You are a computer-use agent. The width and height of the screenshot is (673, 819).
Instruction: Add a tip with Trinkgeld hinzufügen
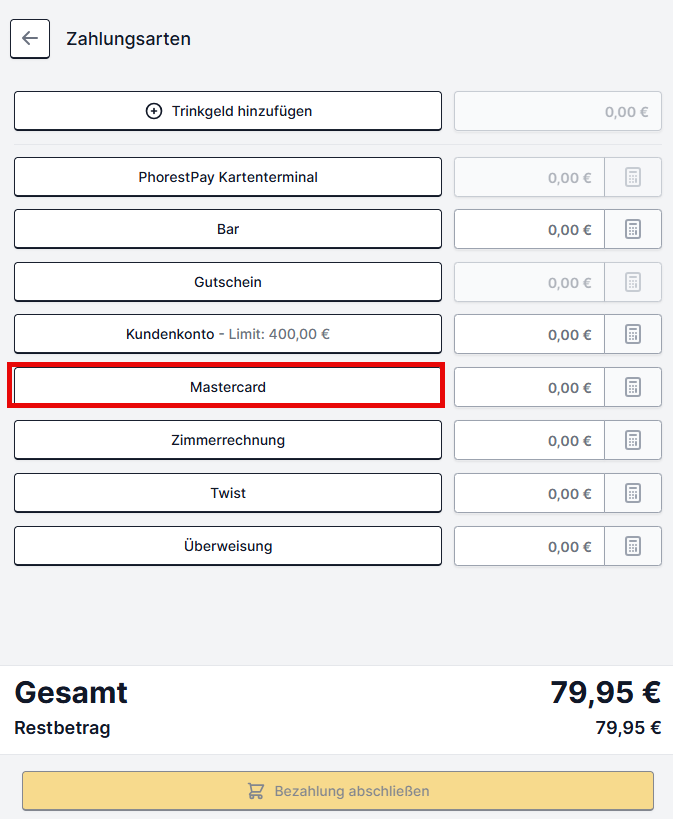[228, 111]
